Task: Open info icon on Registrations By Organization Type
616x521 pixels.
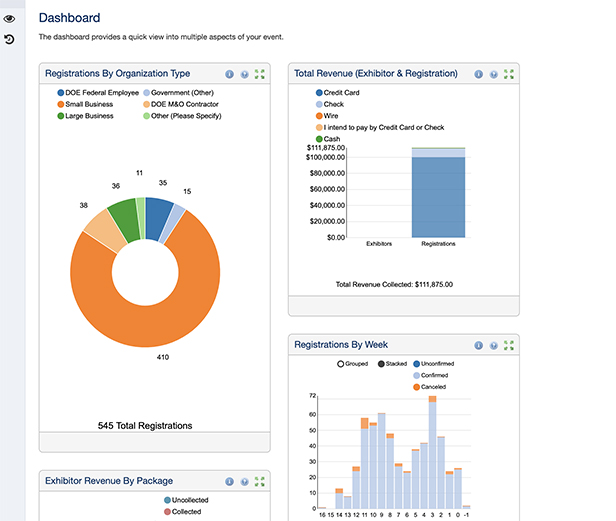Action: (x=229, y=74)
